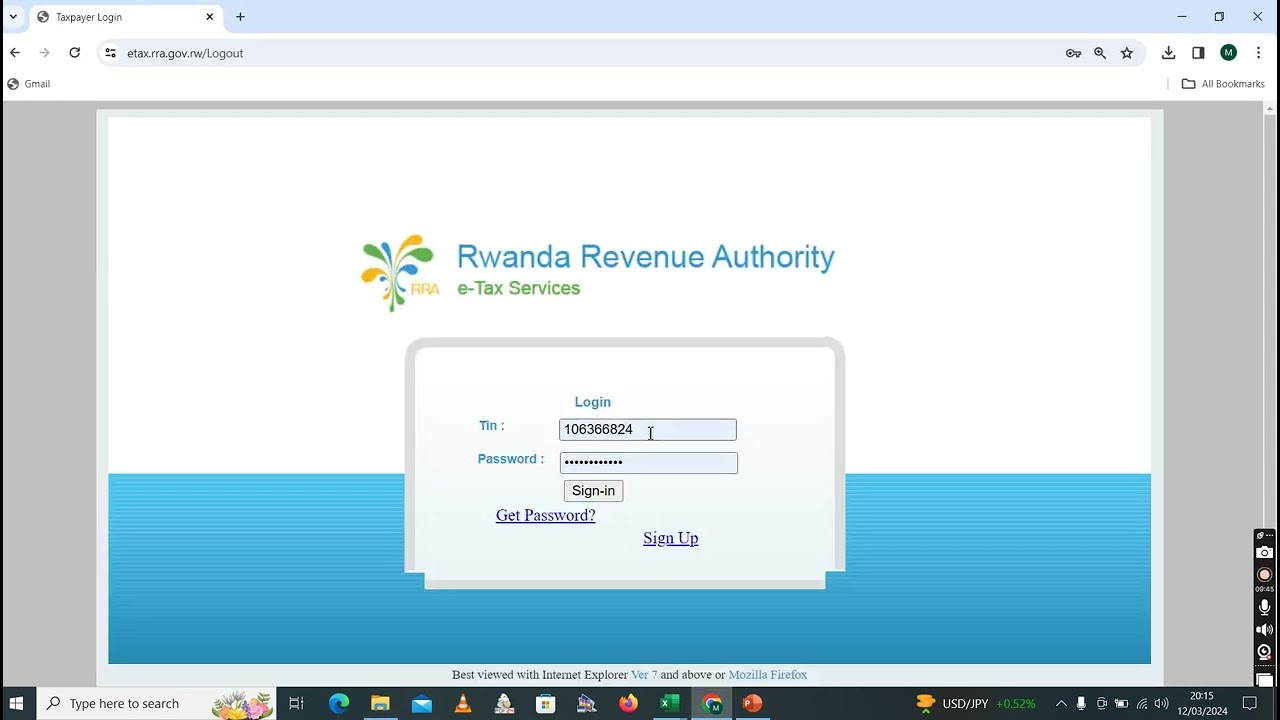Viewport: 1280px width, 720px height.
Task: Open the Gmail bookmark
Action: pos(29,84)
